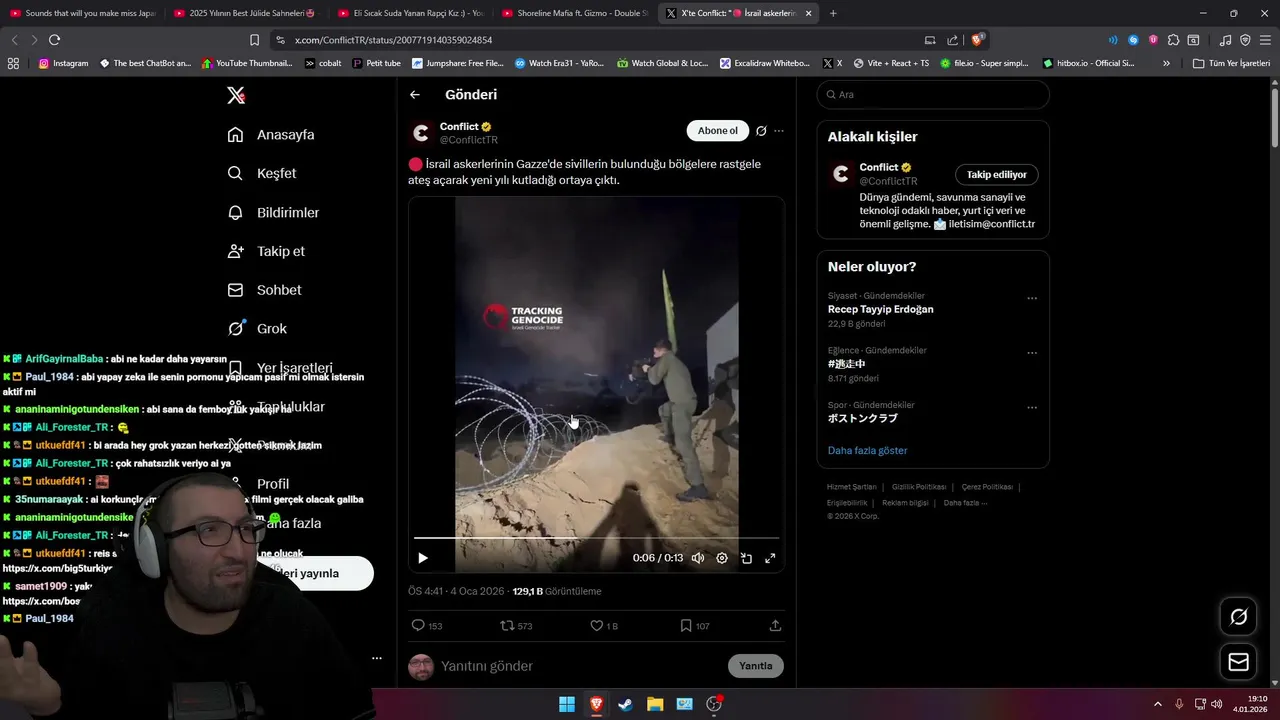Screen dimensions: 1280x720
Task: Switch to the Eli Sıcak Suda Yanan tab
Action: point(410,13)
